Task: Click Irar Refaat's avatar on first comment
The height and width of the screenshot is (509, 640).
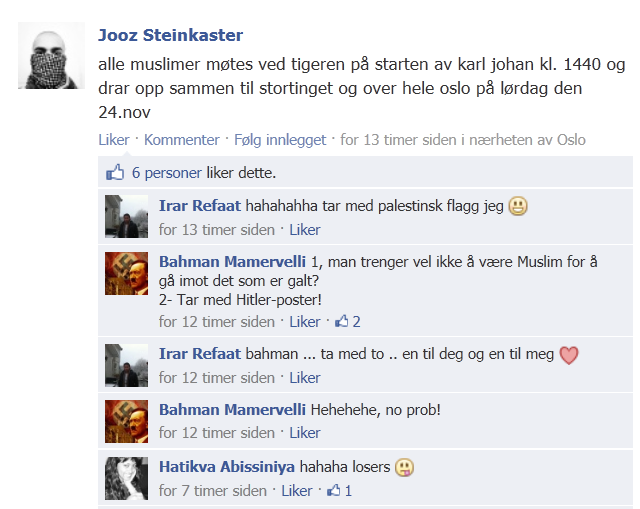Action: (127, 216)
